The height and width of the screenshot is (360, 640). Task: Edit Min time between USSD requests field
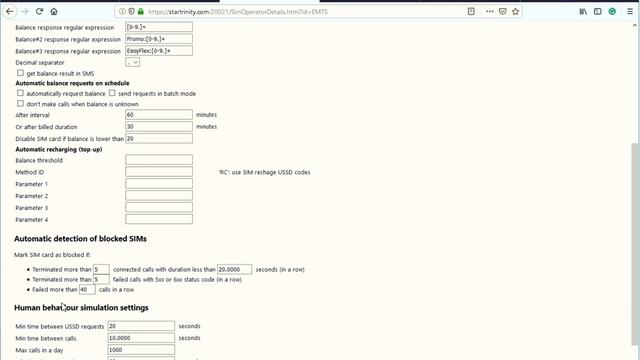point(141,326)
